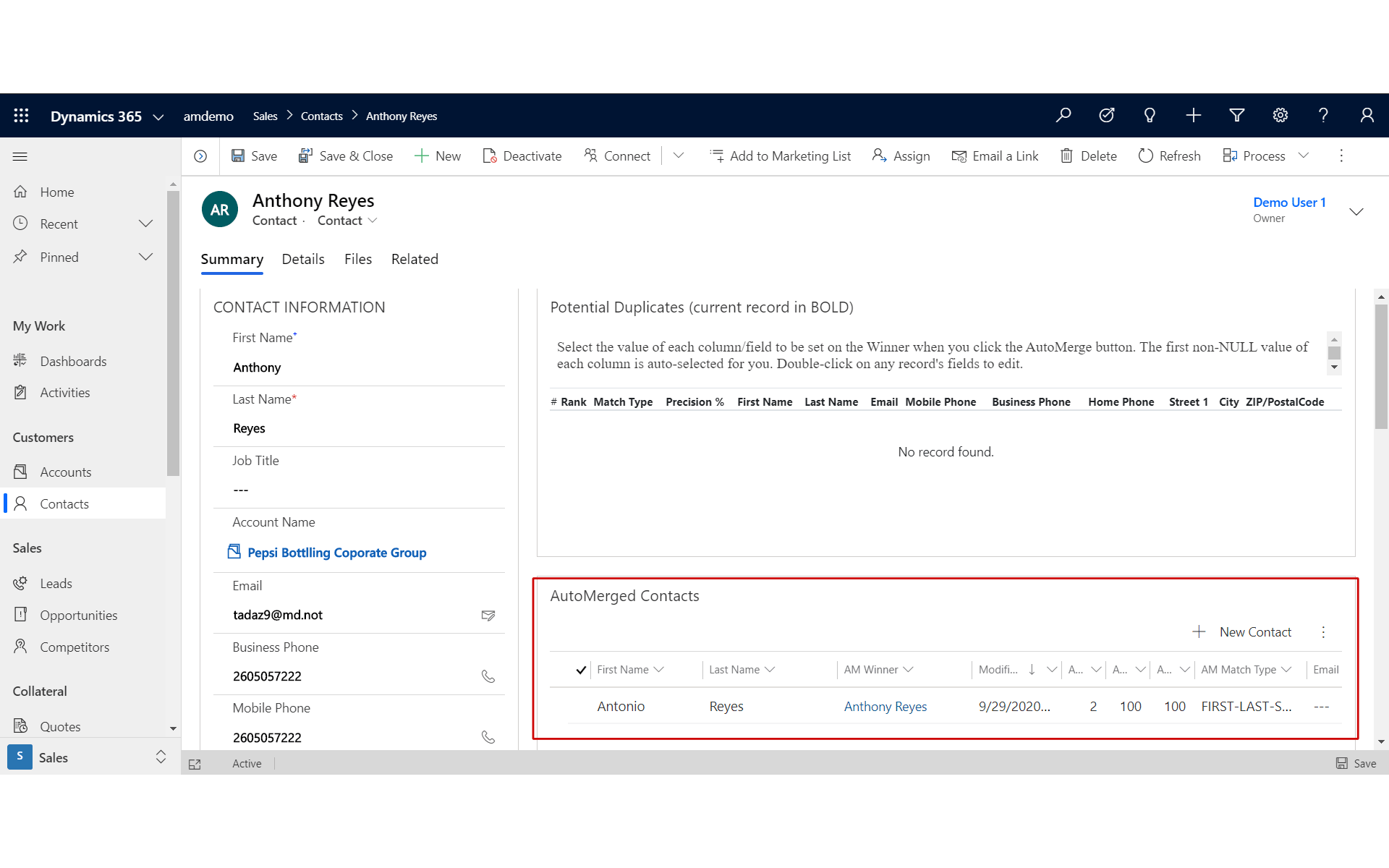Sort by First Name column header
This screenshot has width=1389, height=868.
(x=630, y=670)
